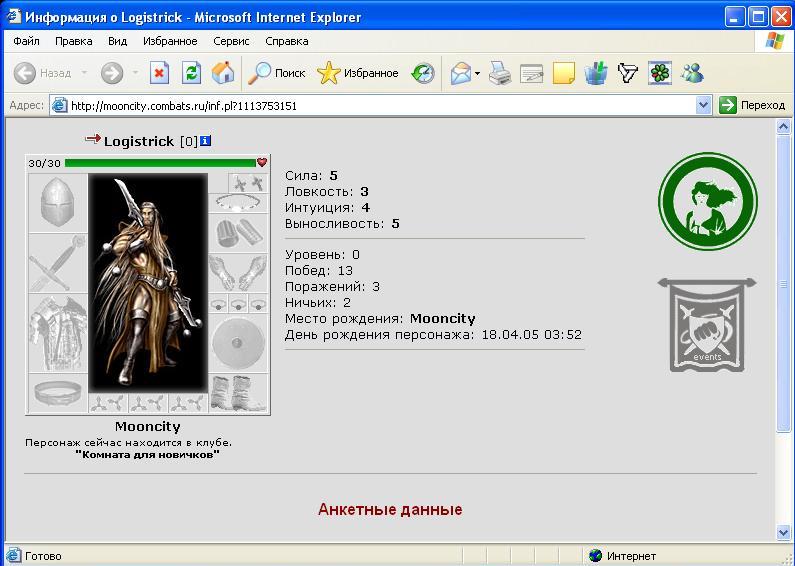The image size is (795, 566).
Task: Click the empty necklace slot
Action: [238, 203]
